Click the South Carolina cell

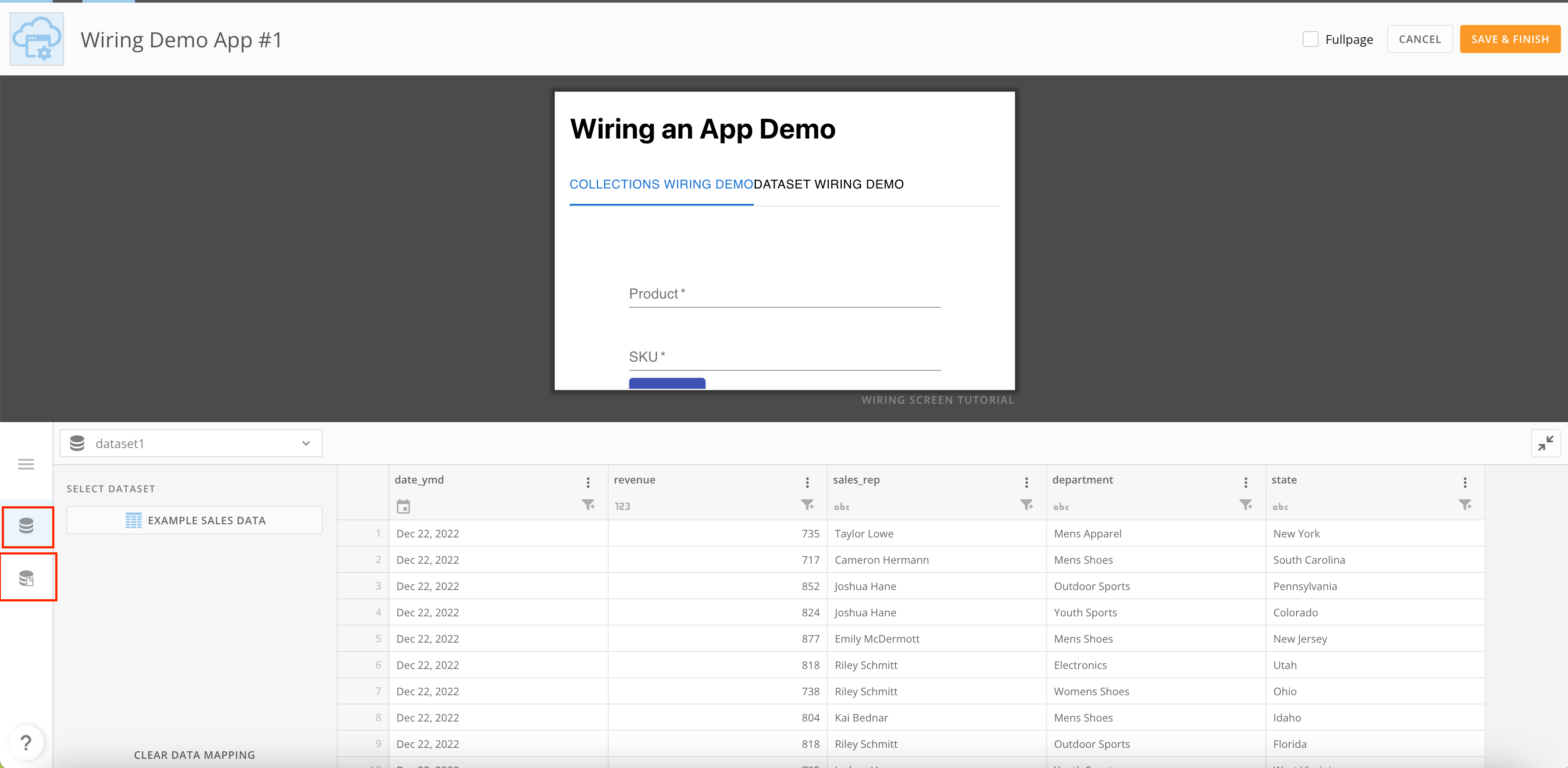pos(1375,560)
